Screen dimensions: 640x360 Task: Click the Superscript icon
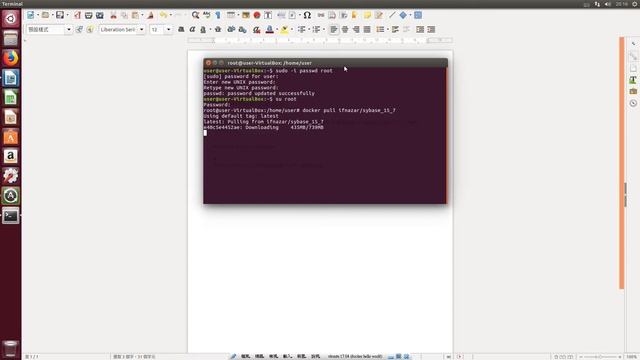(x=231, y=29)
